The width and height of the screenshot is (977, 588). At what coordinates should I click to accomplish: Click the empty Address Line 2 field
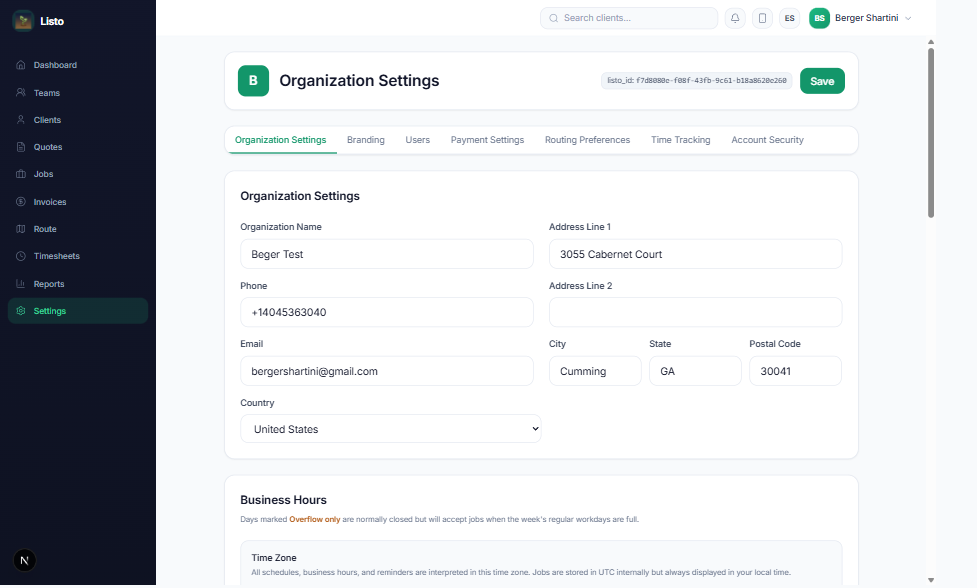(x=695, y=312)
